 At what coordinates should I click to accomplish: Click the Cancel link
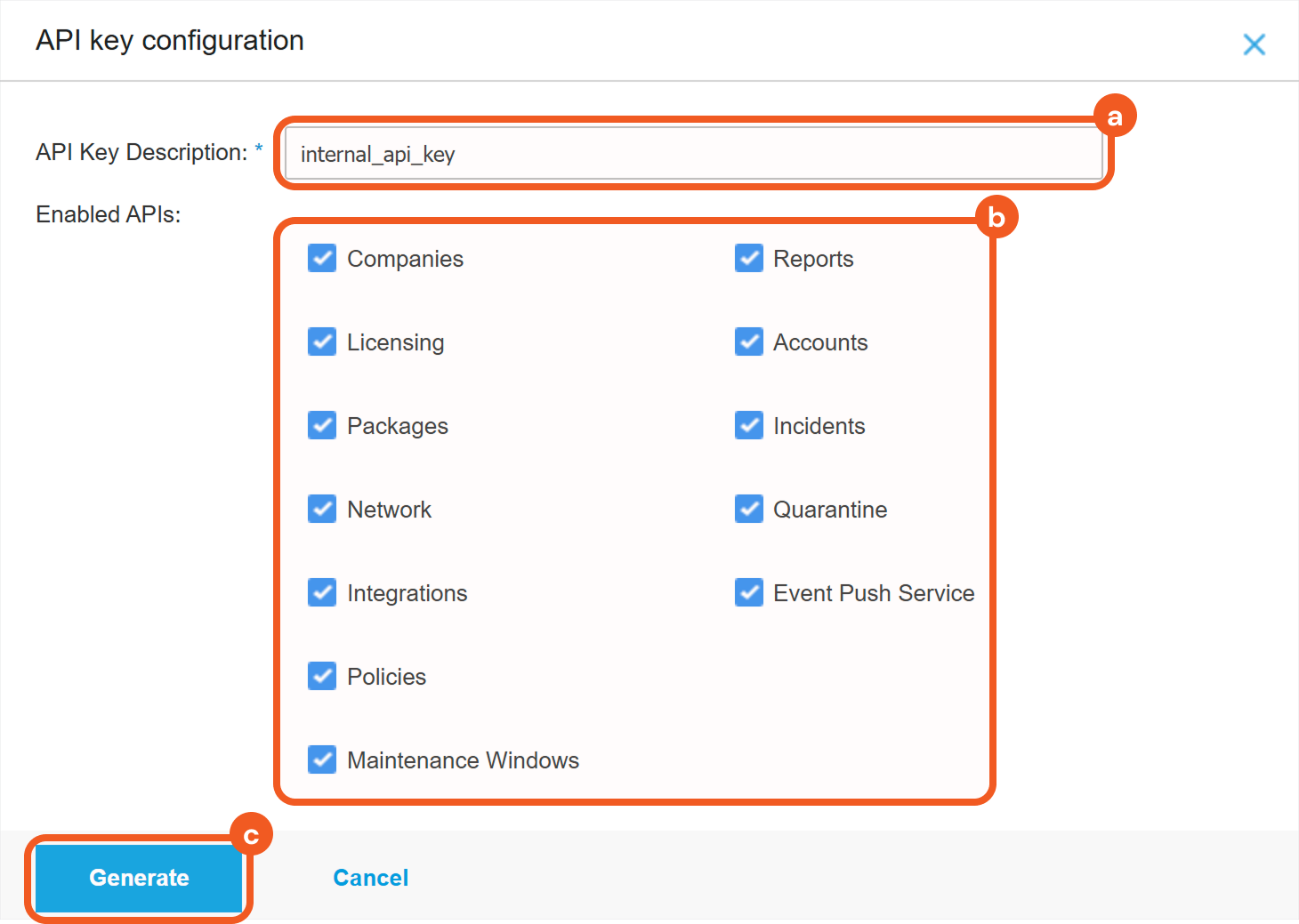371,878
